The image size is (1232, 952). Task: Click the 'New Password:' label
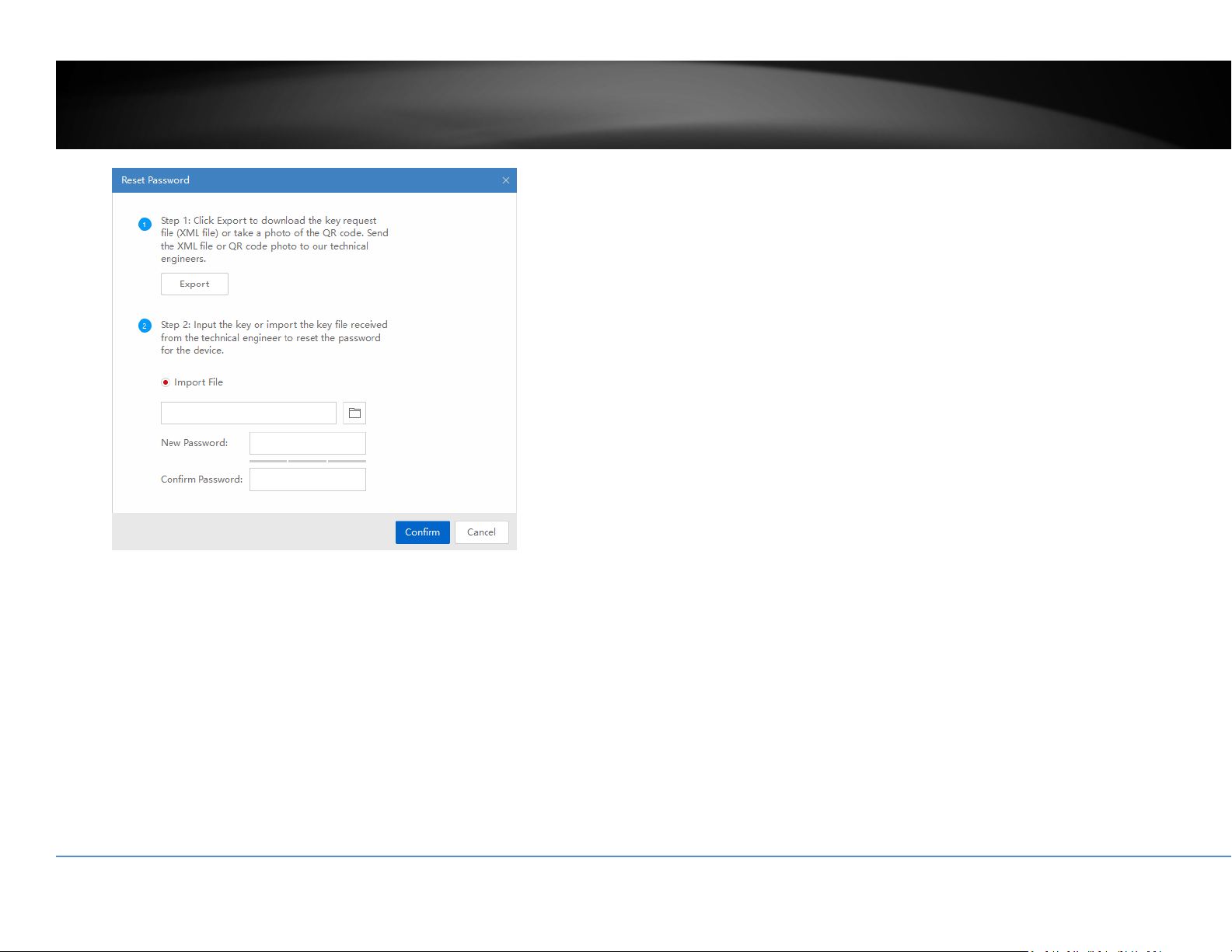pos(194,443)
